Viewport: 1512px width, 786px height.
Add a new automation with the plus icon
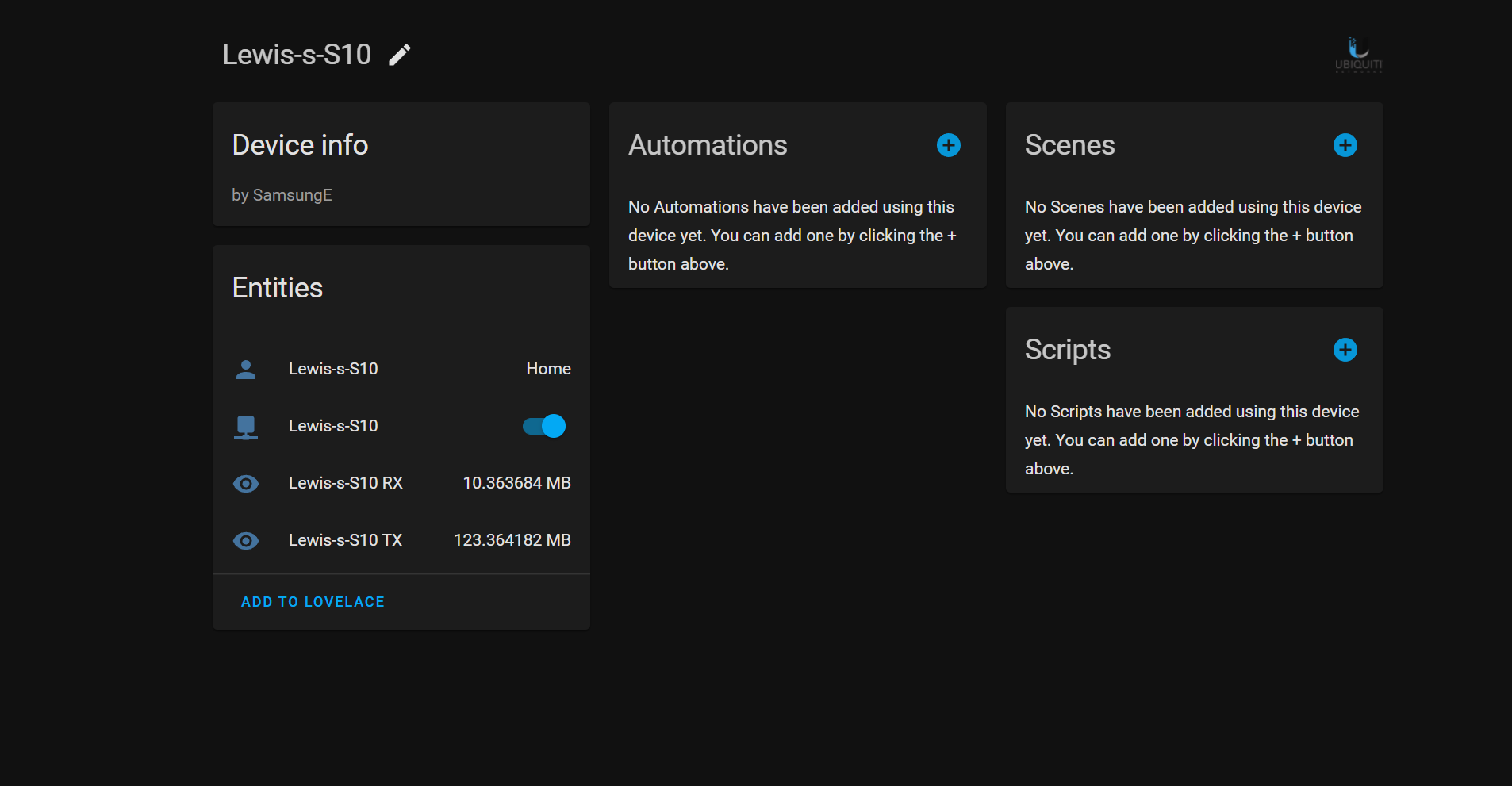(x=949, y=145)
